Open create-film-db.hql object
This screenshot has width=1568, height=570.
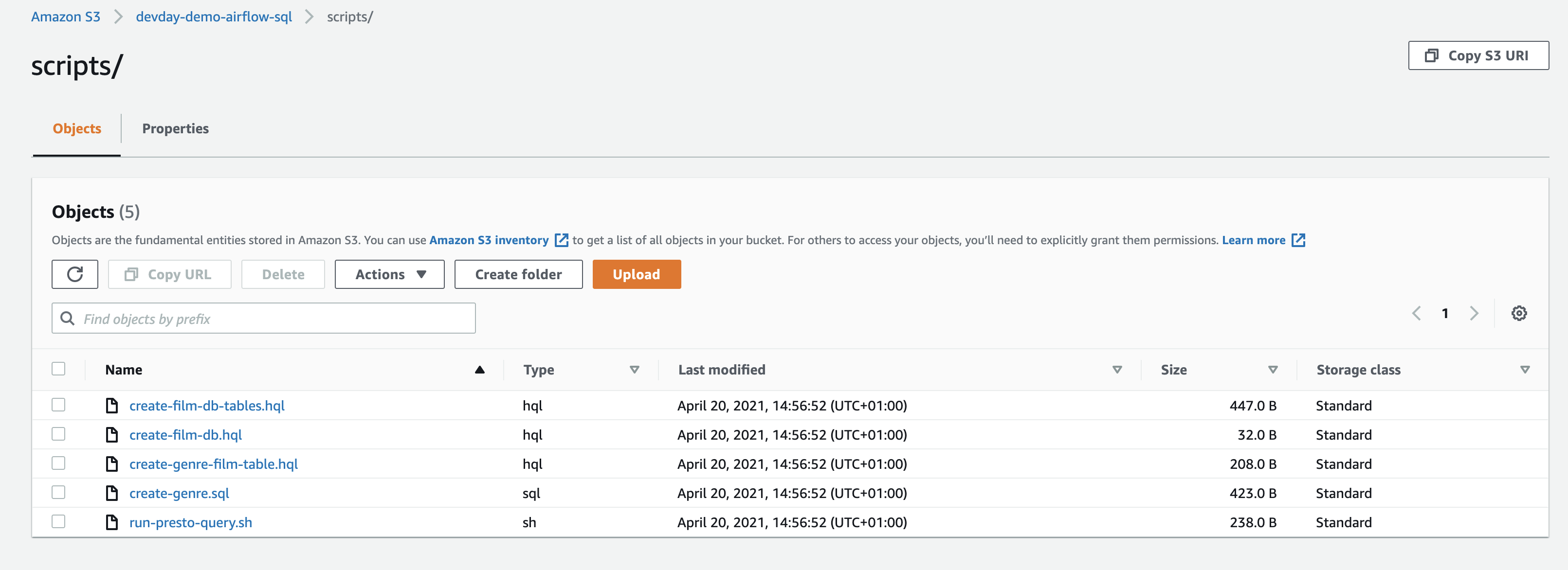(x=185, y=435)
